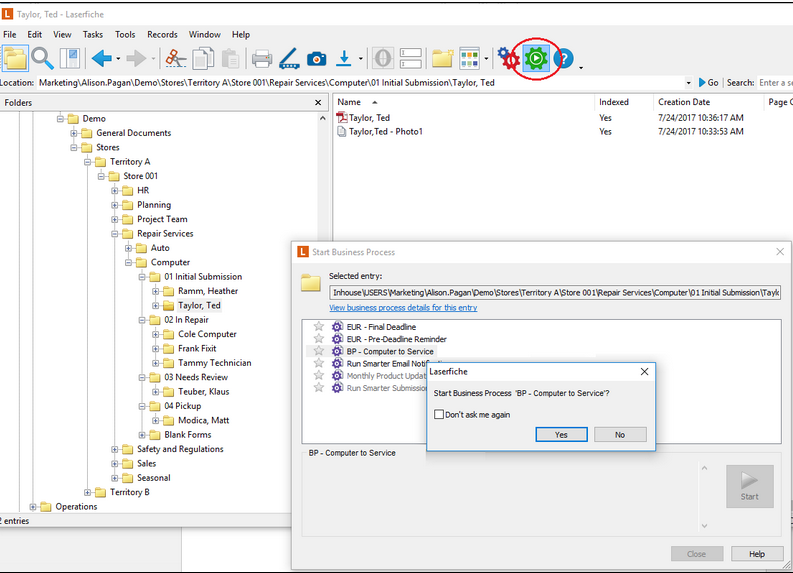Star the BP - Computer to Service process
Viewport: 793px width, 573px height.
pyautogui.click(x=319, y=351)
